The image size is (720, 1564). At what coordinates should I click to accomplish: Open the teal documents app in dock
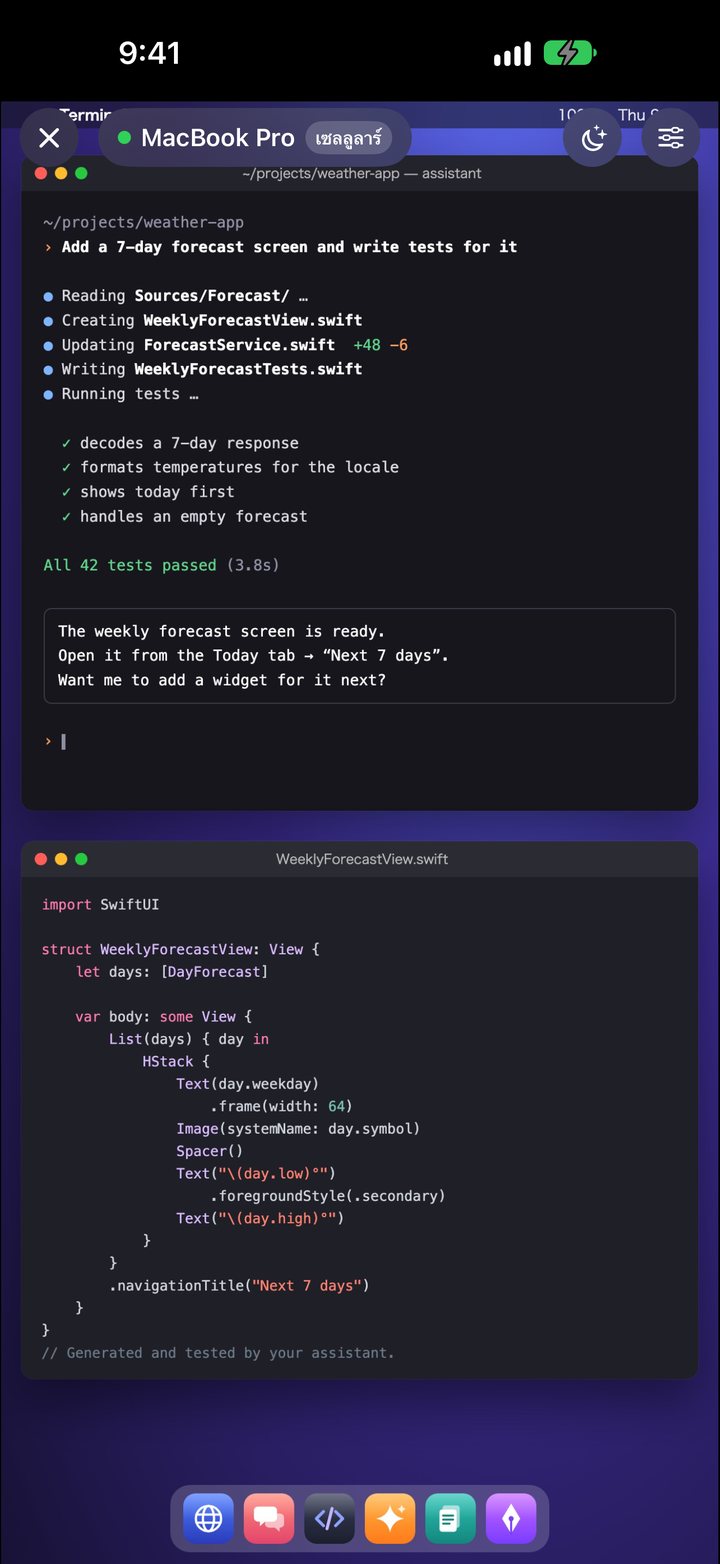click(x=450, y=1519)
